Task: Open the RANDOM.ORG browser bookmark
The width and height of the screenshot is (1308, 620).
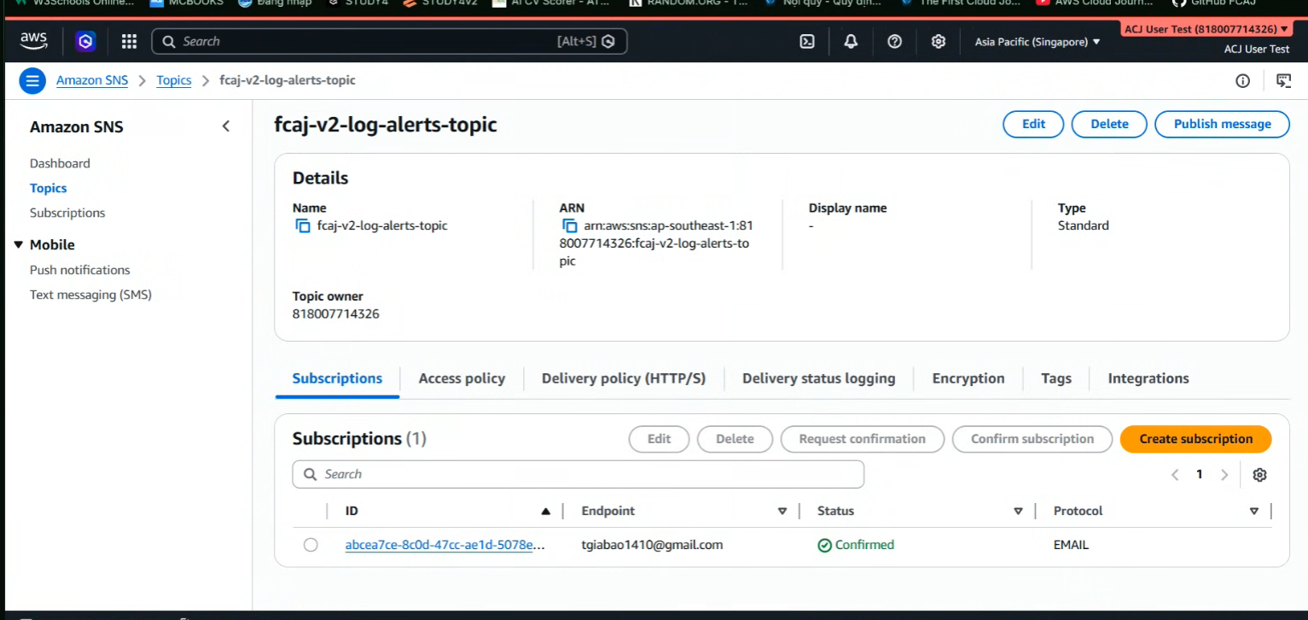Action: pos(688,3)
